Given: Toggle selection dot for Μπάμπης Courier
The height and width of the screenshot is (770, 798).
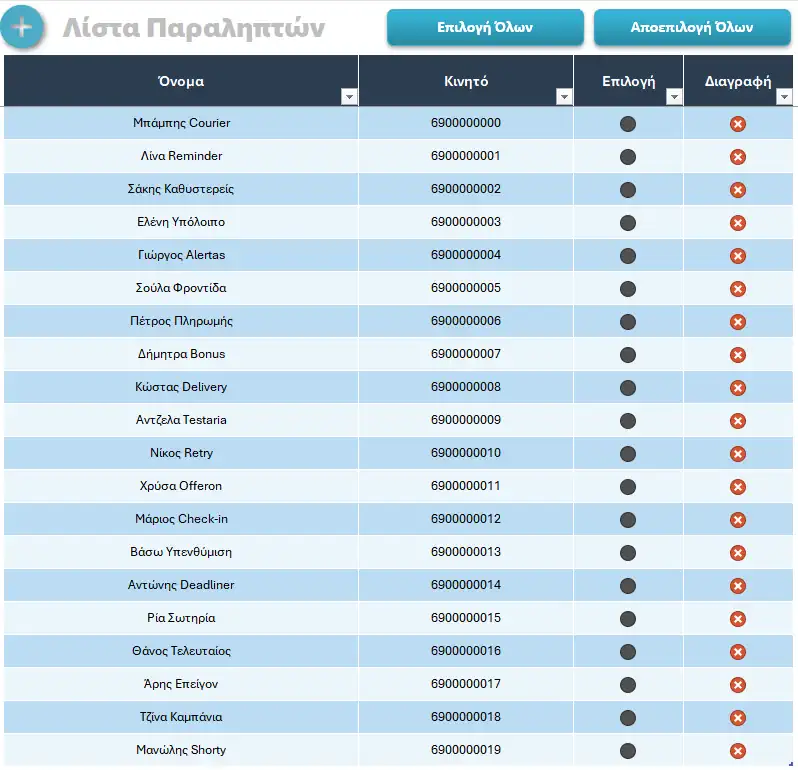Looking at the screenshot, I should coord(628,124).
